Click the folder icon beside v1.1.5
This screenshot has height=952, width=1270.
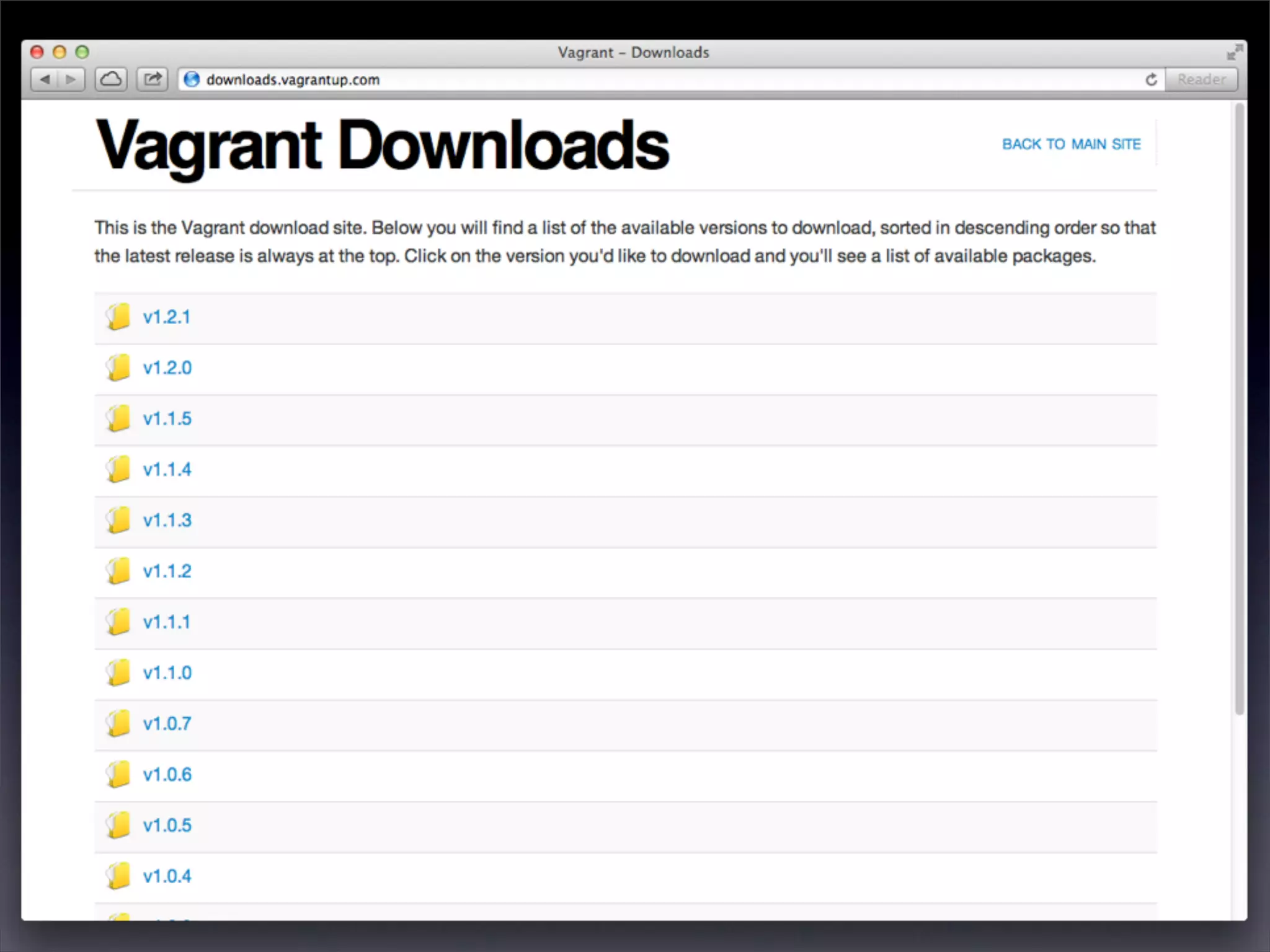(118, 418)
